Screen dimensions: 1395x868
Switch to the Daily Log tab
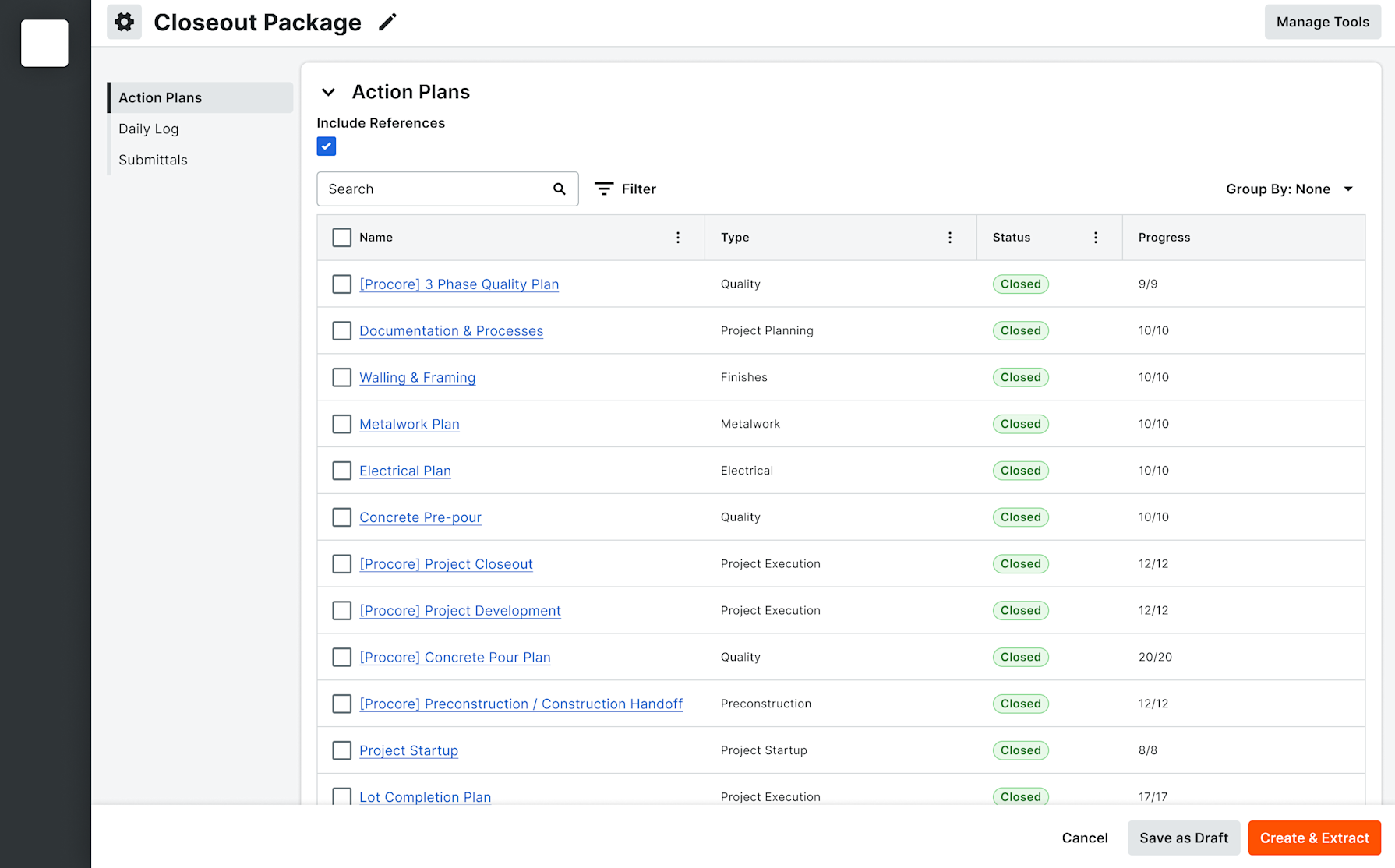pyautogui.click(x=149, y=129)
